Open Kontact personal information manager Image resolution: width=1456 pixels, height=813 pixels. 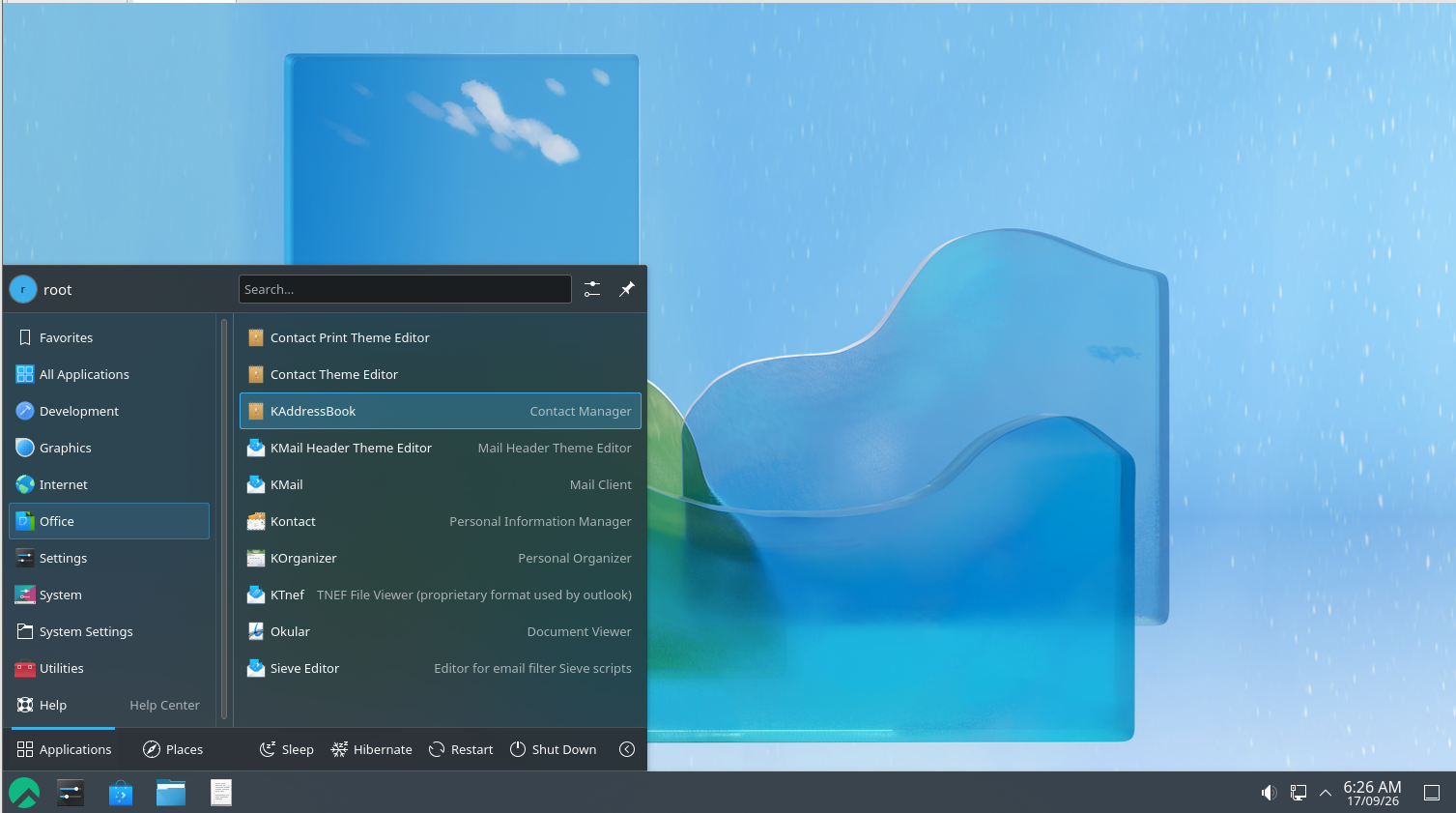tap(440, 521)
